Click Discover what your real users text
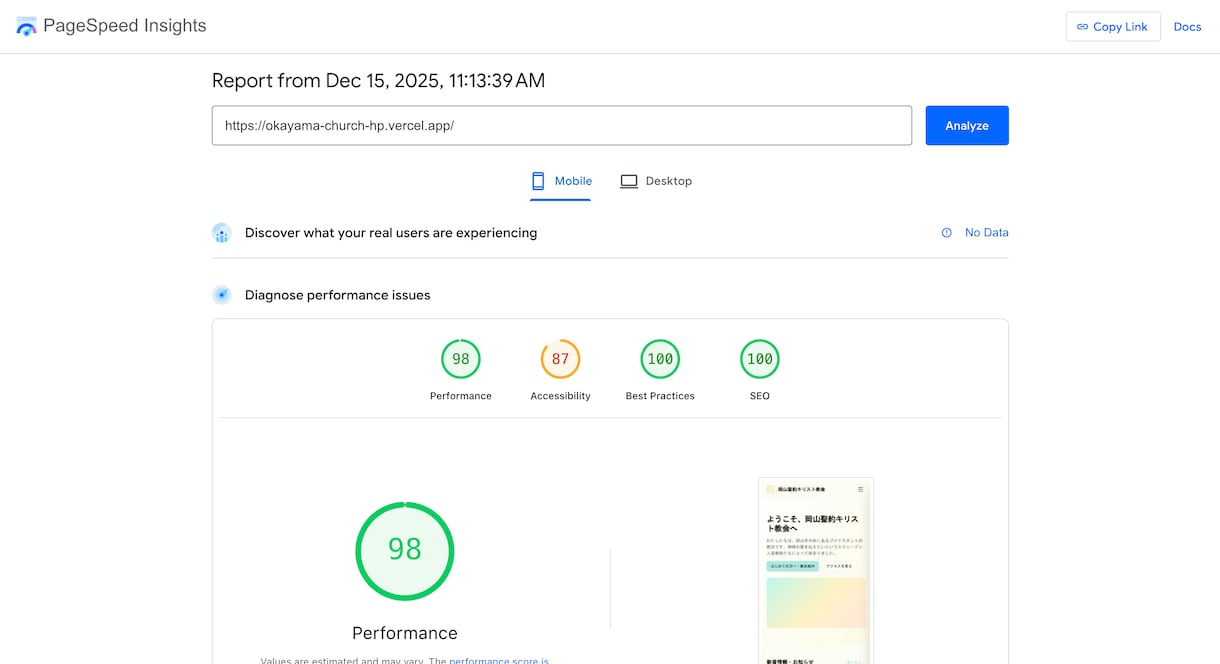The width and height of the screenshot is (1220, 664). pos(391,233)
